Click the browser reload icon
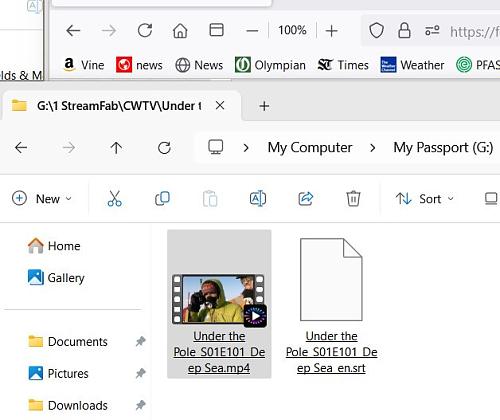Screen dimensions: 500x420 (145, 31)
